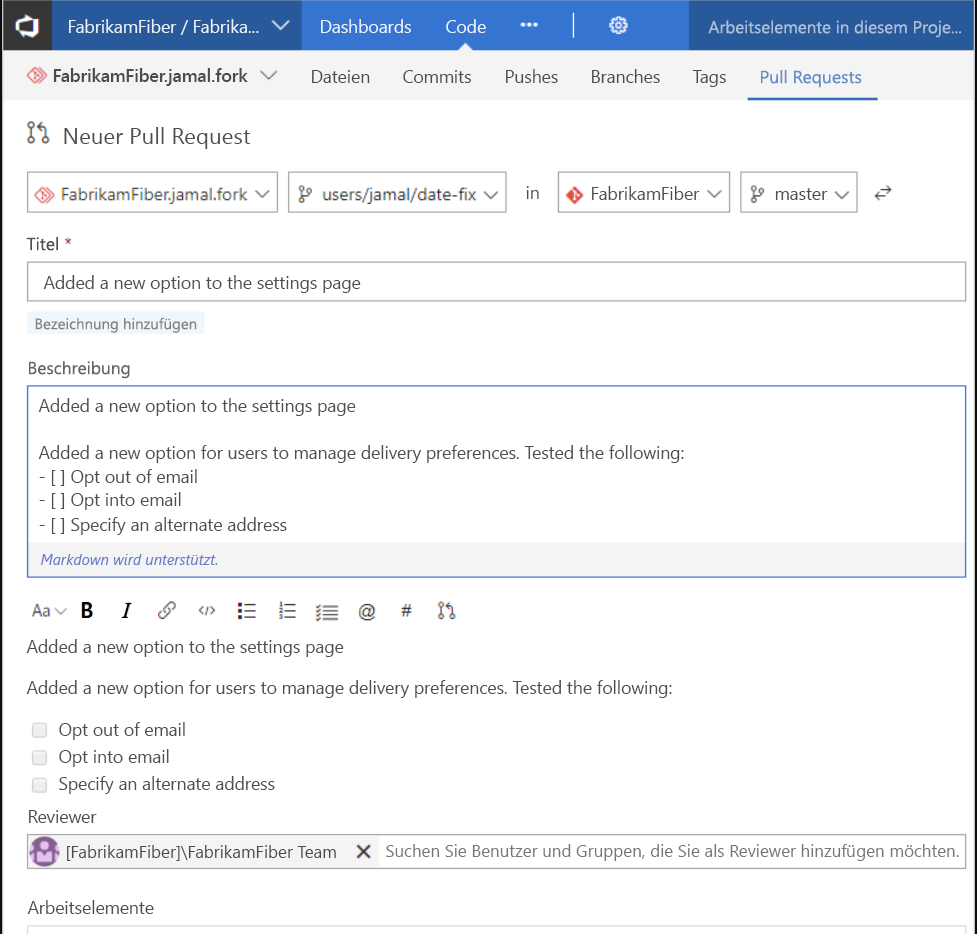Open the Markdown wird unterstützt link
Viewport: 977px width, 934px height.
tap(129, 560)
